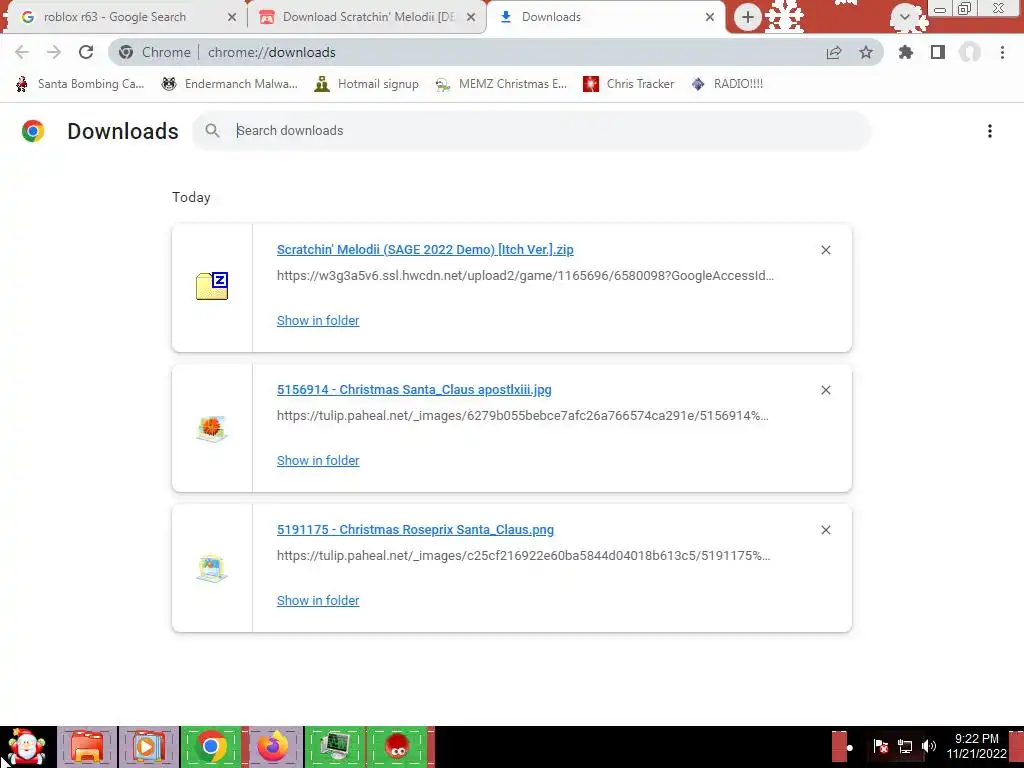1024x768 pixels.
Task: Go back using the browser back arrow
Action: point(22,52)
